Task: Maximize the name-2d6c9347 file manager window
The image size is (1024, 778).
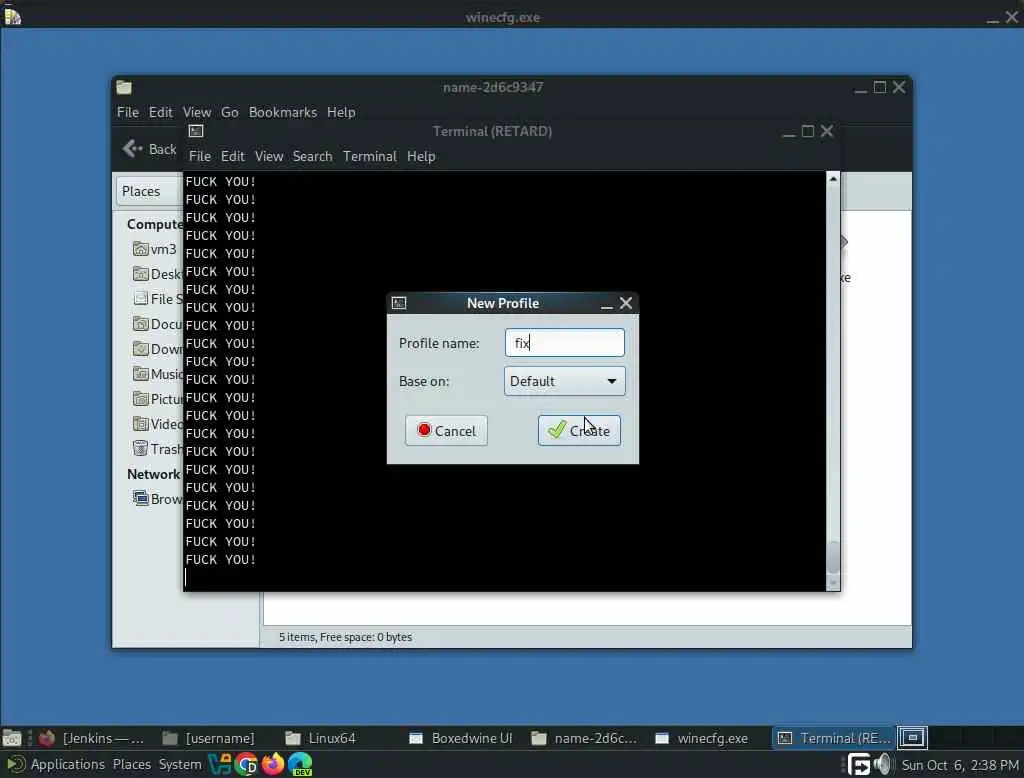Action: click(x=880, y=88)
